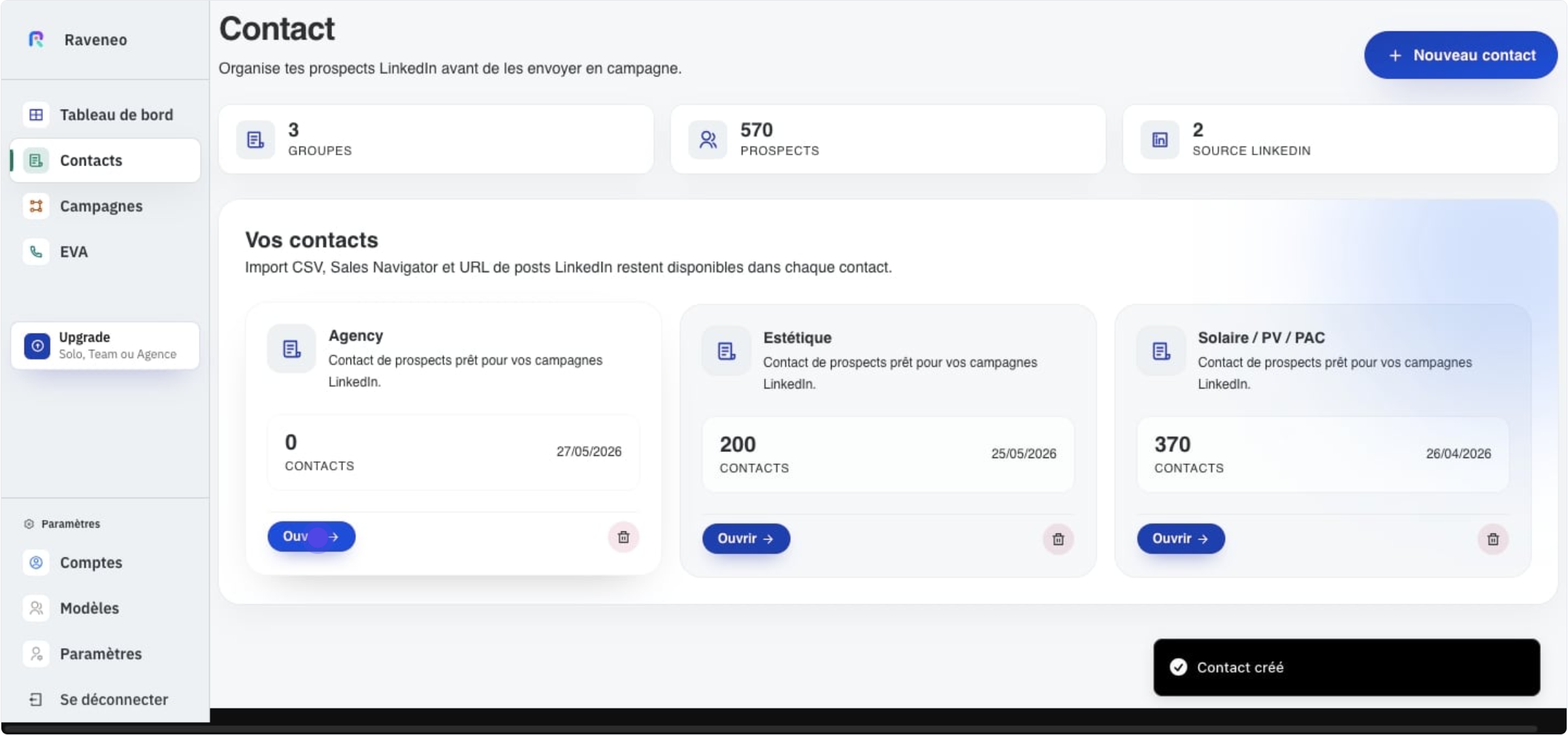Click the checkmark in Contact créé toast
The image size is (1568, 735).
click(1179, 668)
